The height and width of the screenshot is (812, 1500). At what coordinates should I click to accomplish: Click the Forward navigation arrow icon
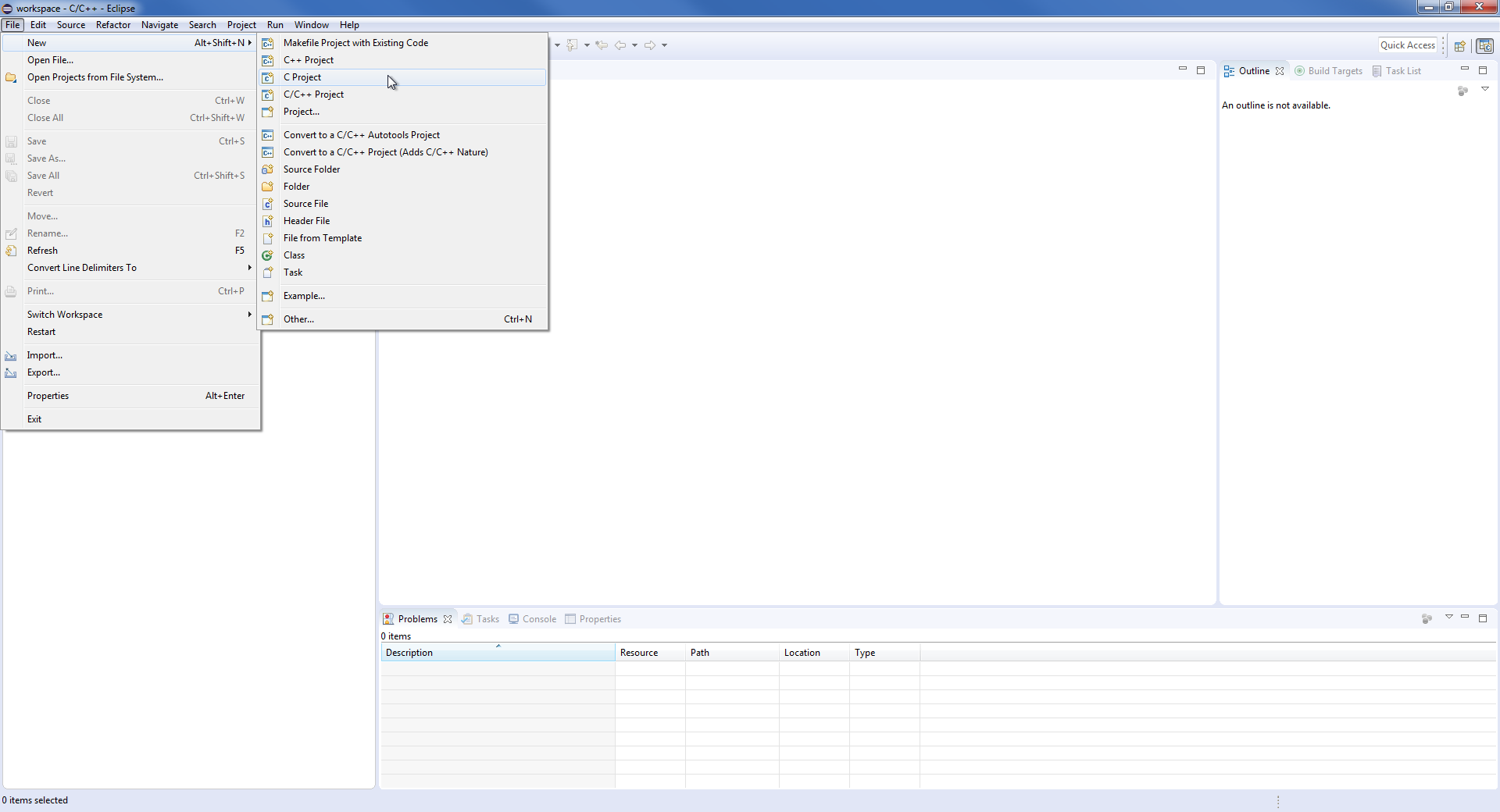(x=649, y=45)
